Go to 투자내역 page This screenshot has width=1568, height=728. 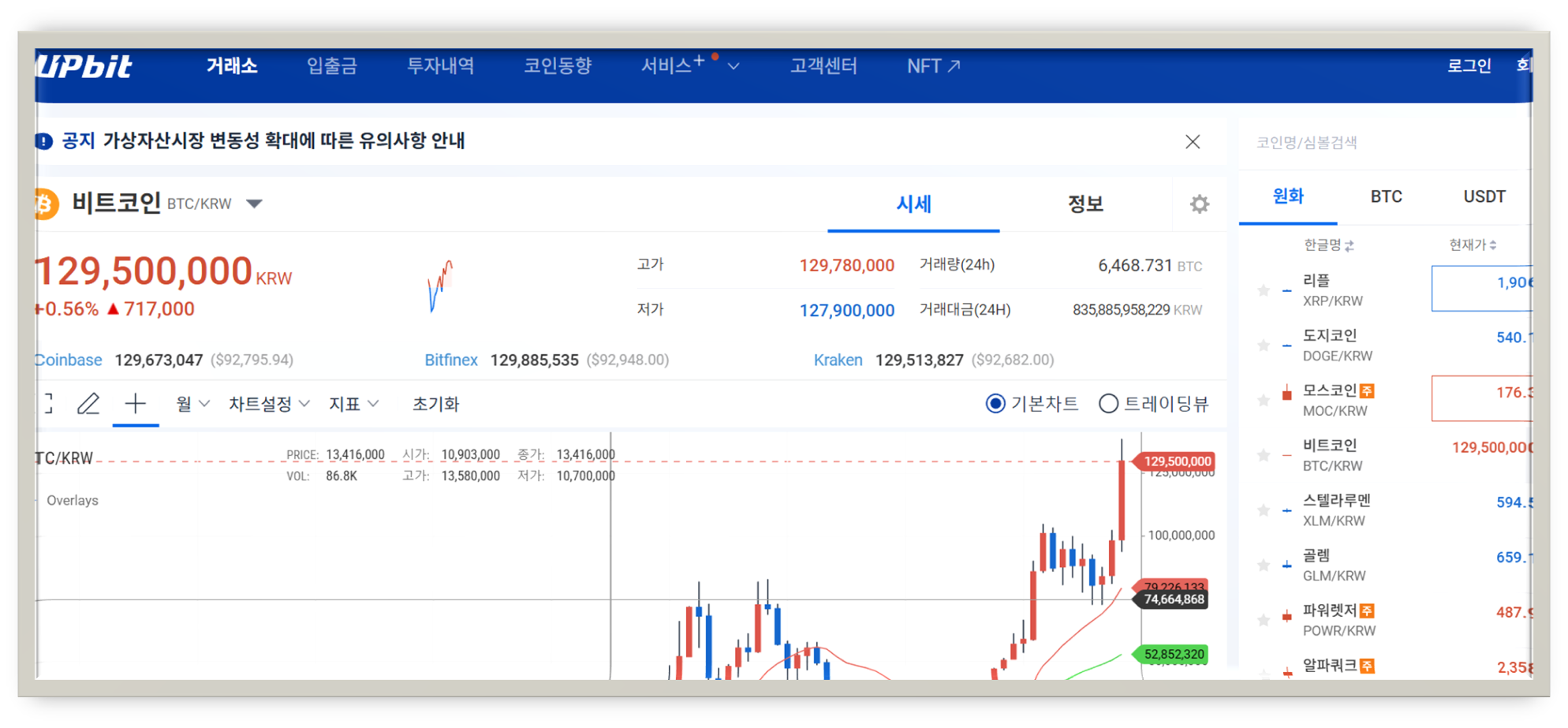(440, 66)
